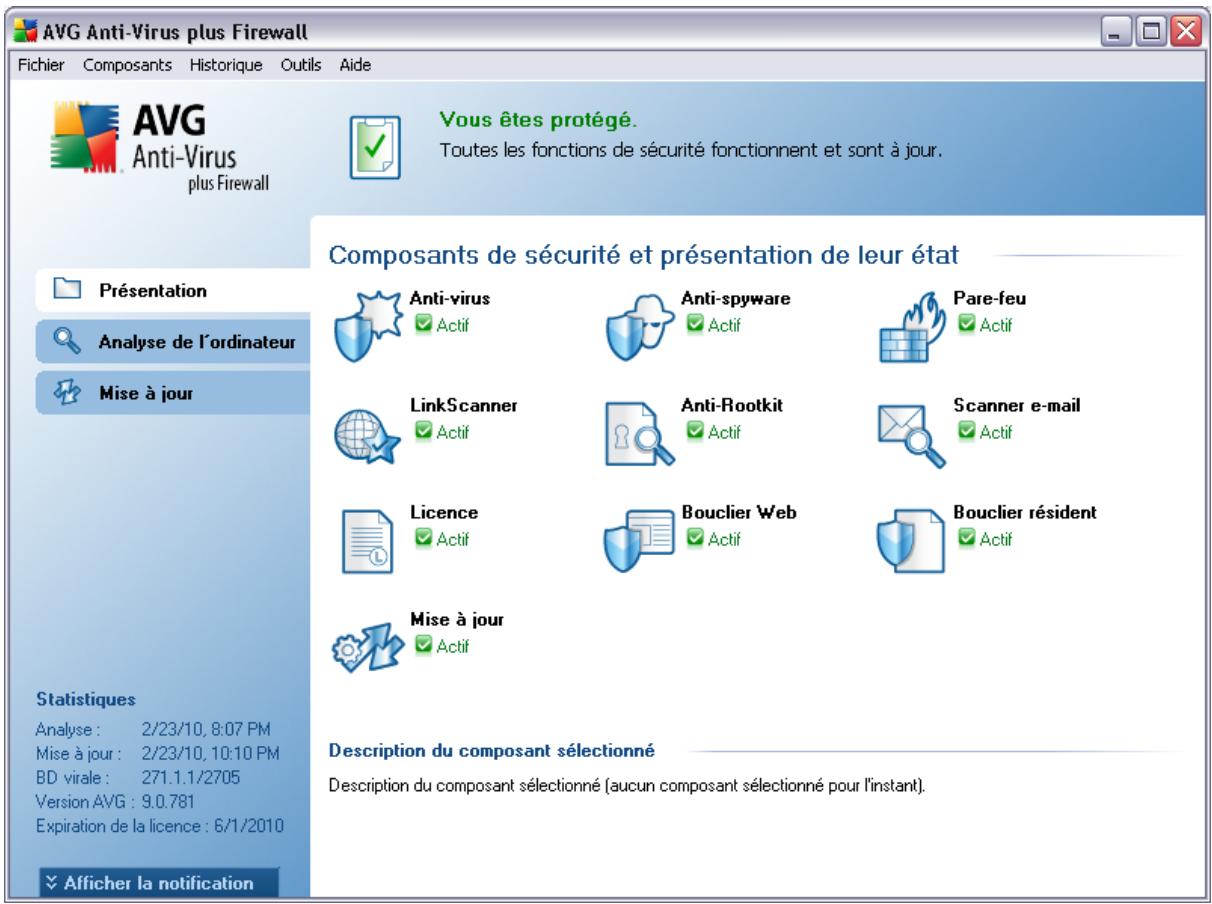Expand the Afficher la notification panel
This screenshot has height=904, width=1212.
click(x=160, y=883)
